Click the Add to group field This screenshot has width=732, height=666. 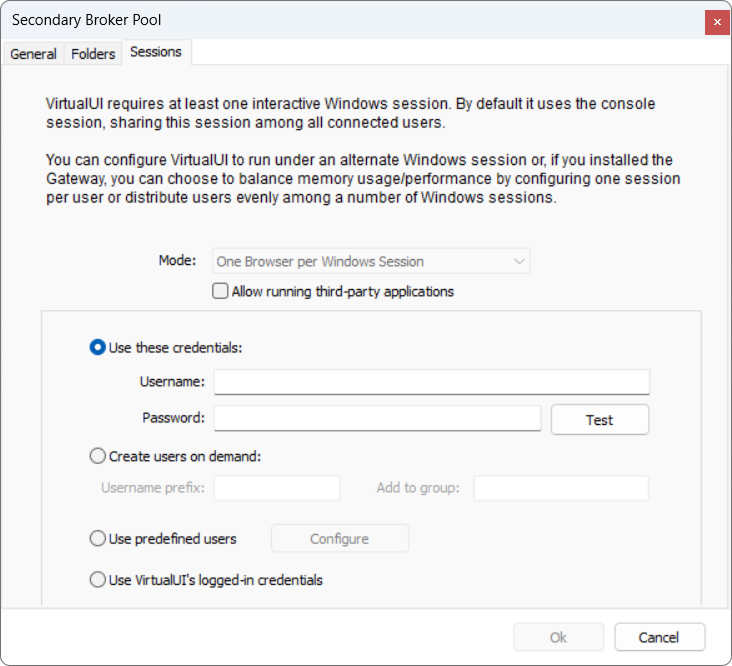561,488
